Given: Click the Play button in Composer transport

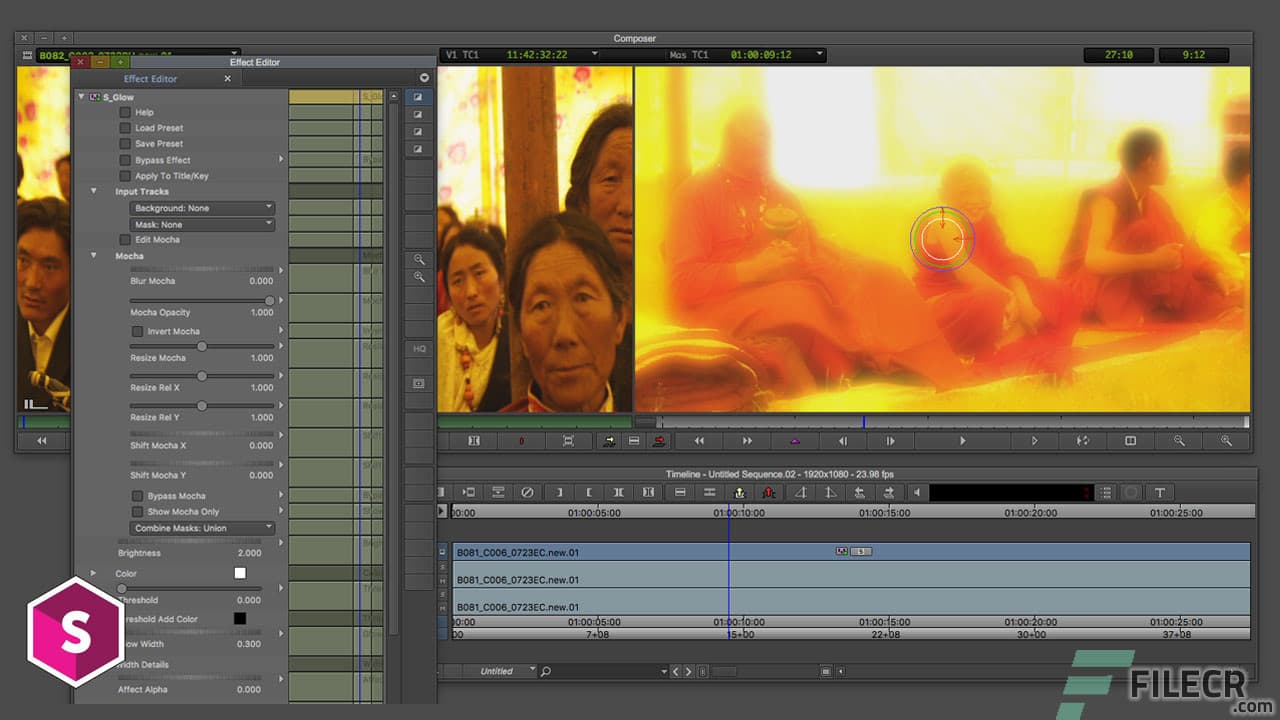Looking at the screenshot, I should [962, 440].
